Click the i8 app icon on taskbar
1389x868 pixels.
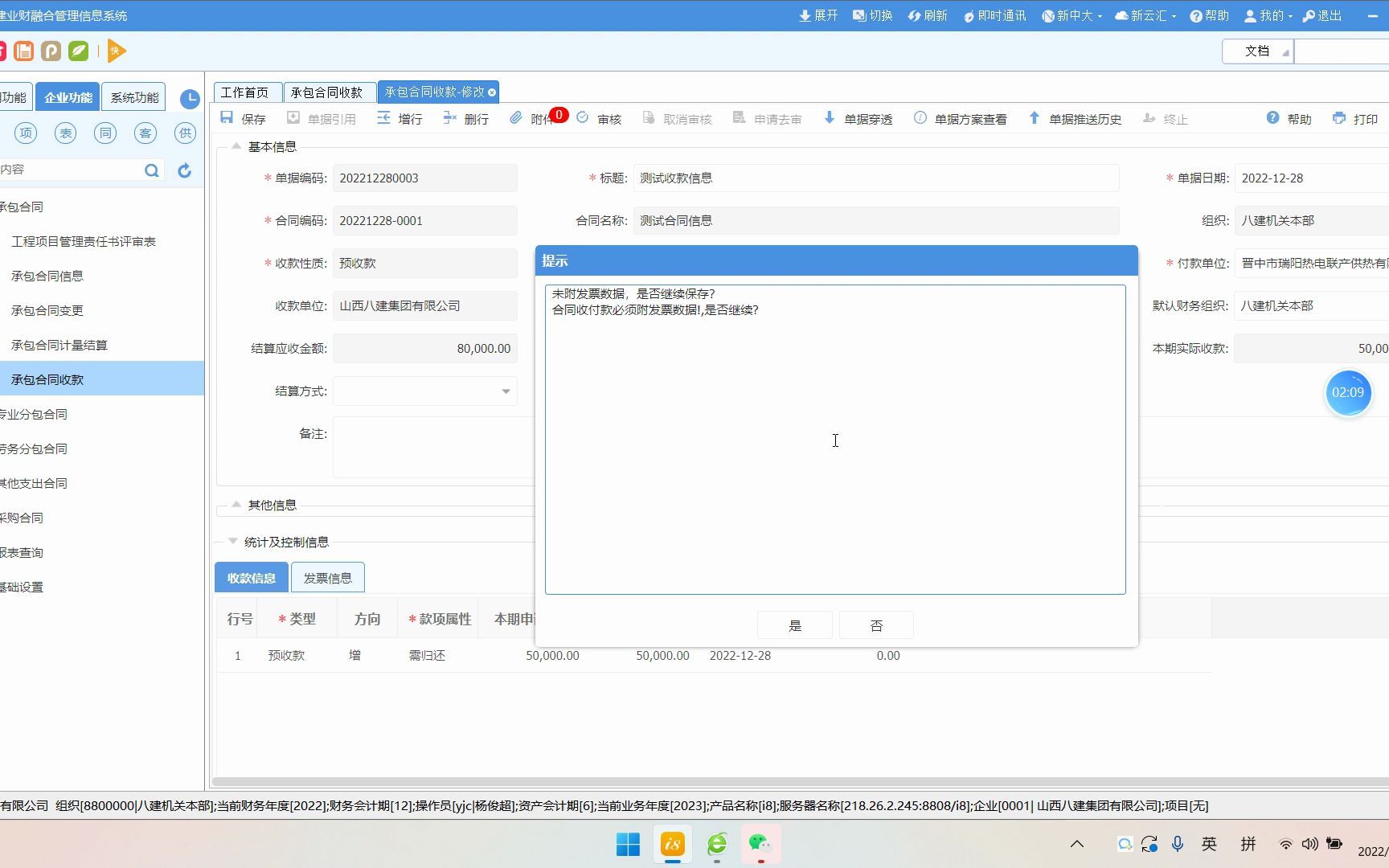tap(673, 844)
